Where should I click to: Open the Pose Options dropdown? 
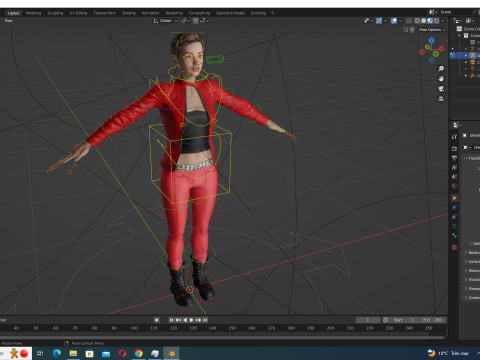pos(432,30)
